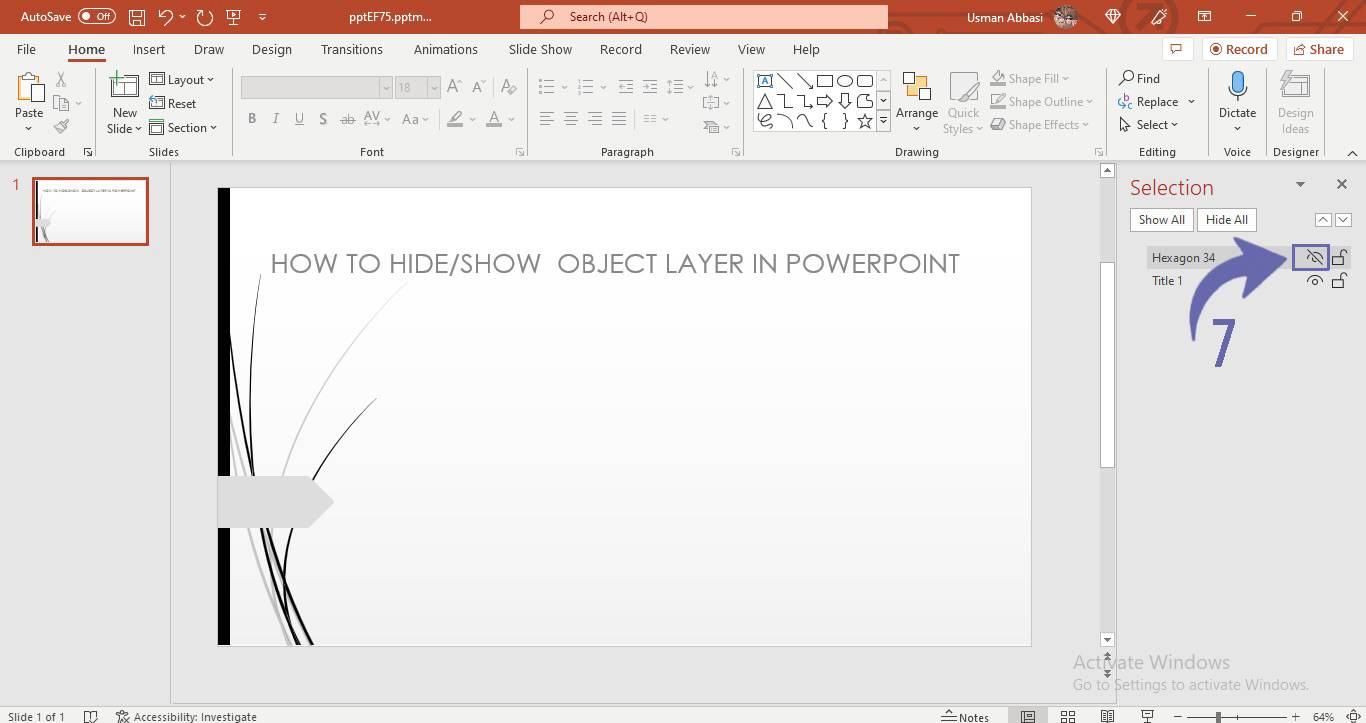Toggle Notes pane in status bar
This screenshot has height=723, width=1366.
966,716
